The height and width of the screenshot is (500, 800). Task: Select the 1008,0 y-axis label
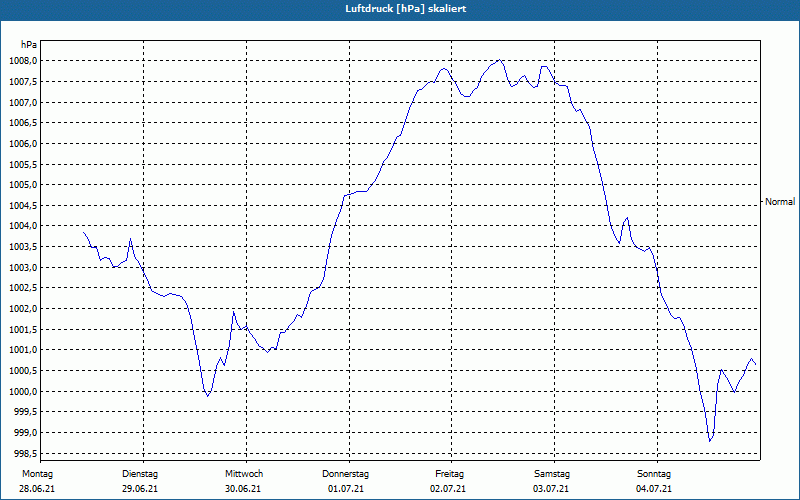coord(23,61)
